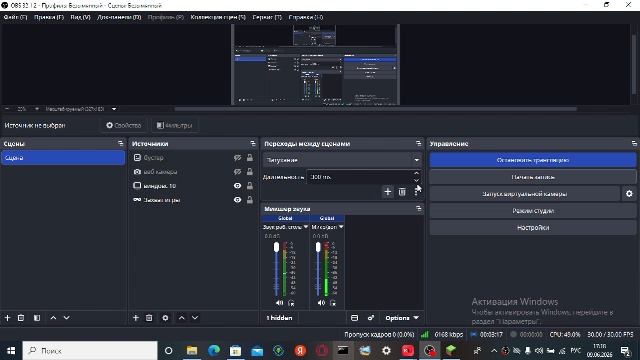The width and height of the screenshot is (640, 360).
Task: Decrease transition duration with down arrow
Action: (416, 180)
